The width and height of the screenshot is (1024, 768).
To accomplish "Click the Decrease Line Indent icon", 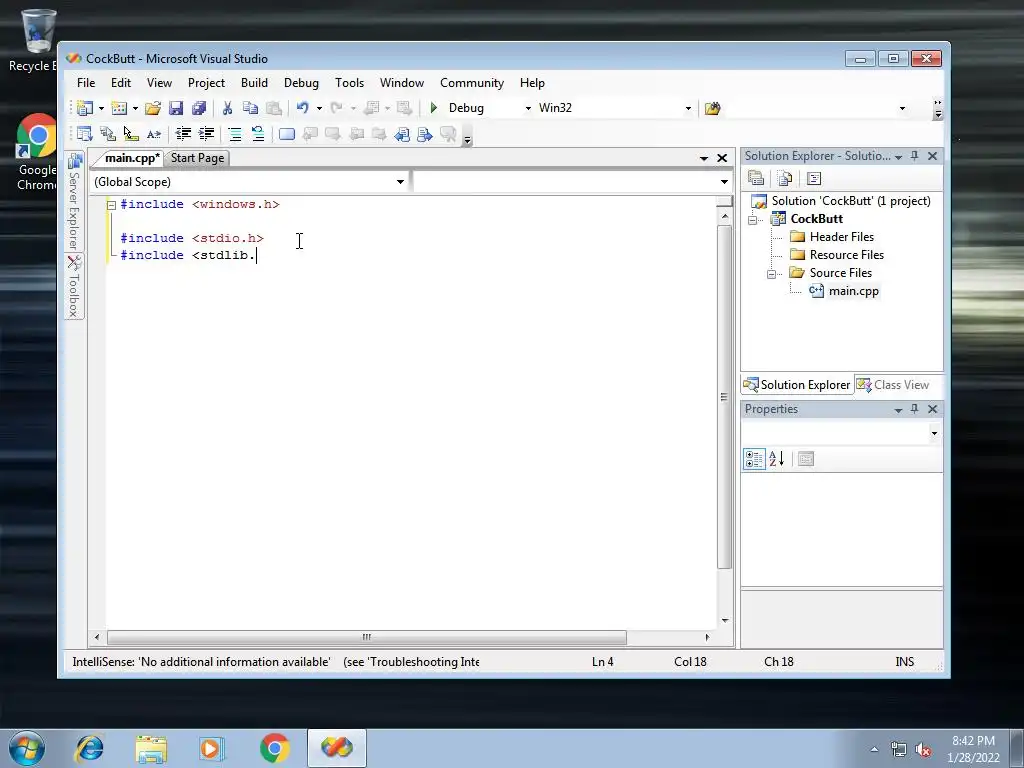I will [x=184, y=134].
